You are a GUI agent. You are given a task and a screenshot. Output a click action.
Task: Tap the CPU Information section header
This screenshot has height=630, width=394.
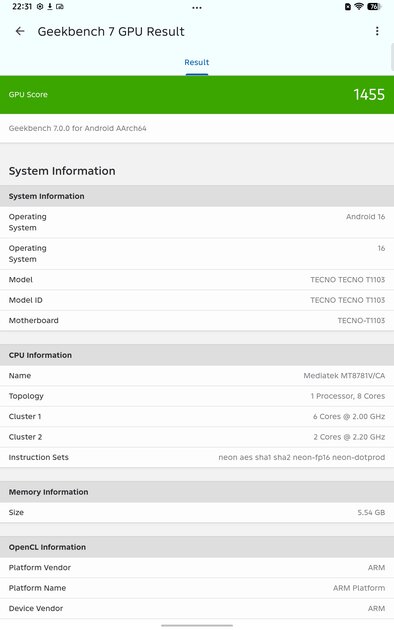coord(197,355)
